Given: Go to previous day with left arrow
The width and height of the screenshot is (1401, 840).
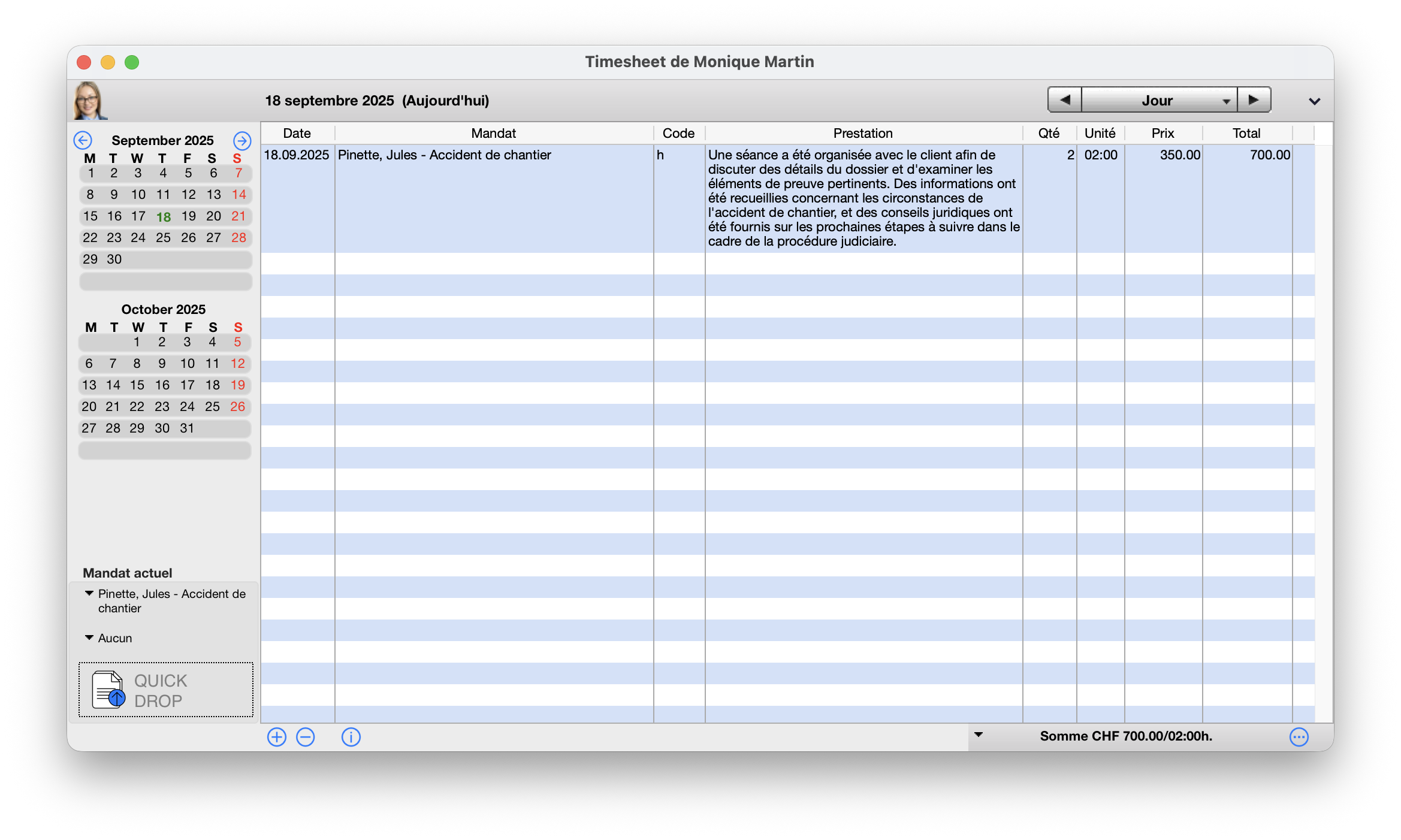Looking at the screenshot, I should point(1065,100).
